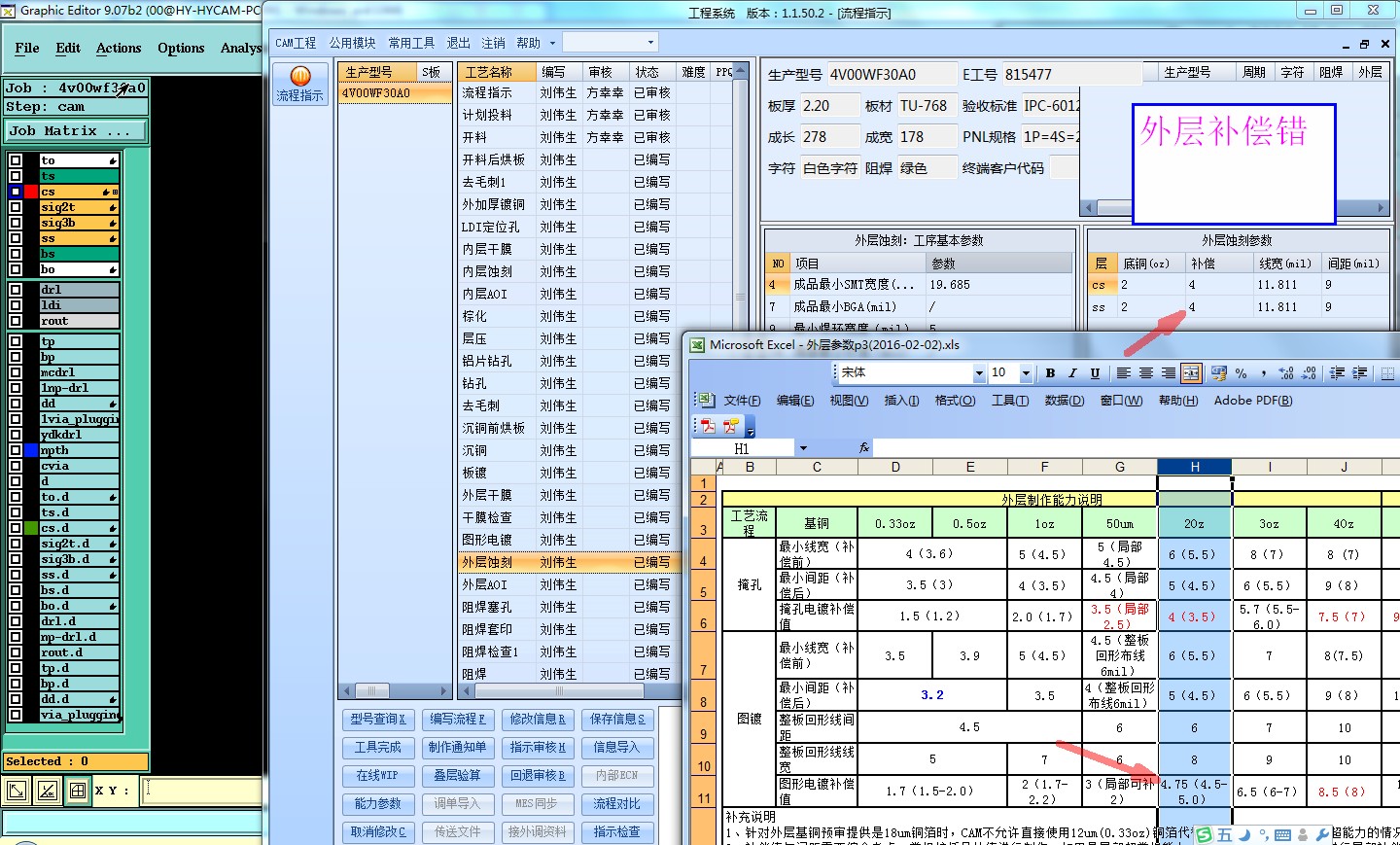Click Excel workbook icon beside 文件 menu
Image resolution: width=1400 pixels, height=845 pixels.
705,400
